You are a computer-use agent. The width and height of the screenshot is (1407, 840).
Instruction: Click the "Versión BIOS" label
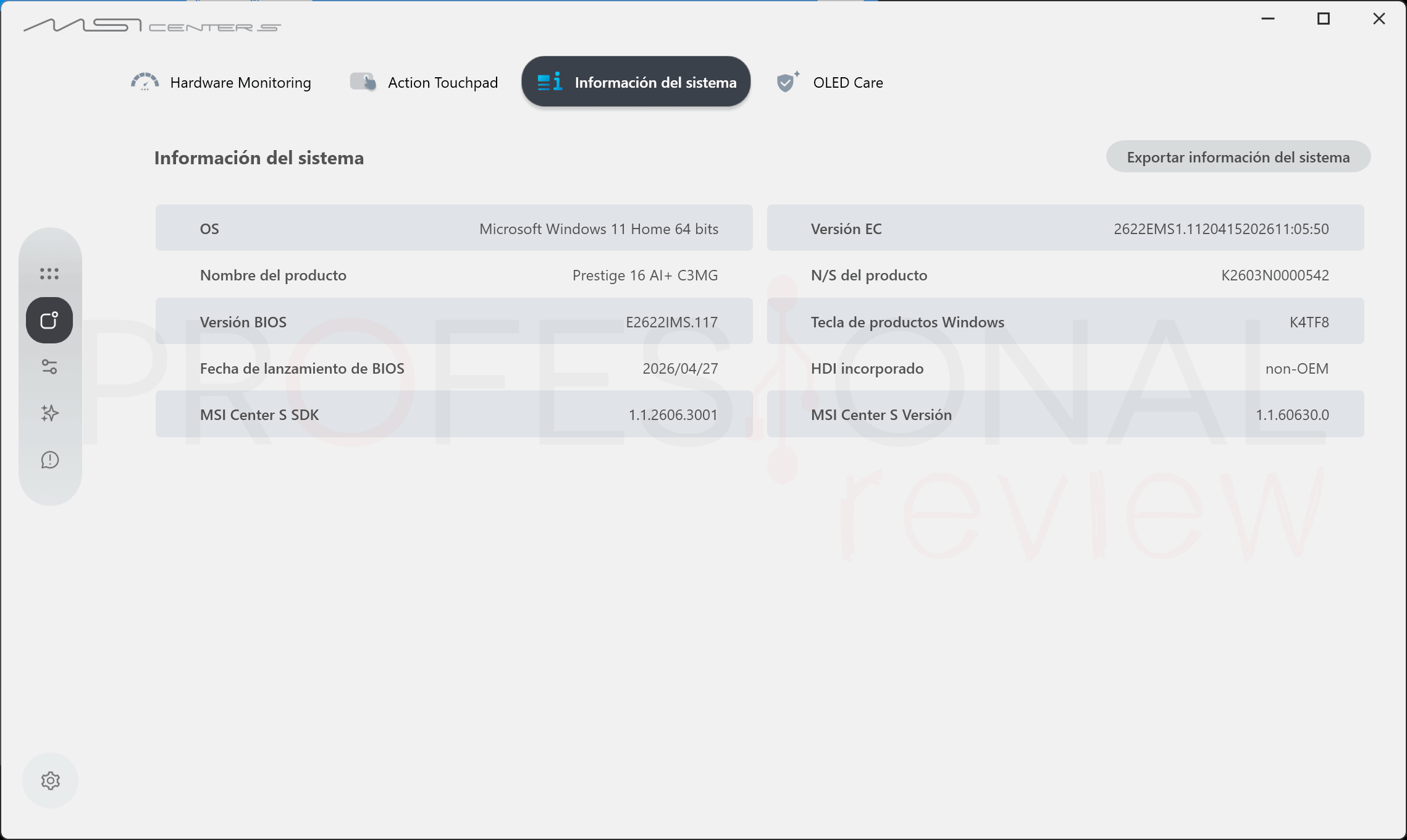click(x=243, y=322)
